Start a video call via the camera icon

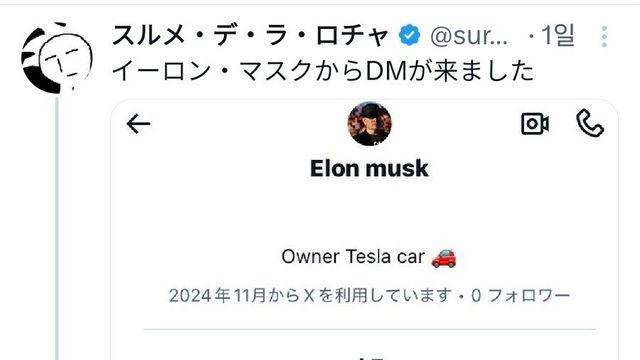tap(535, 124)
